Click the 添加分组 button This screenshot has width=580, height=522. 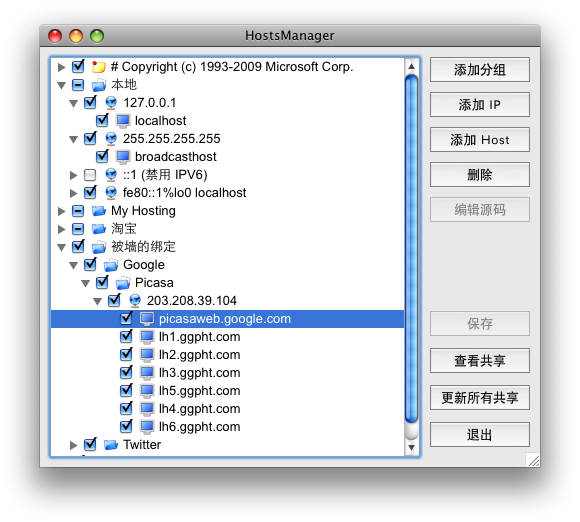pos(479,70)
